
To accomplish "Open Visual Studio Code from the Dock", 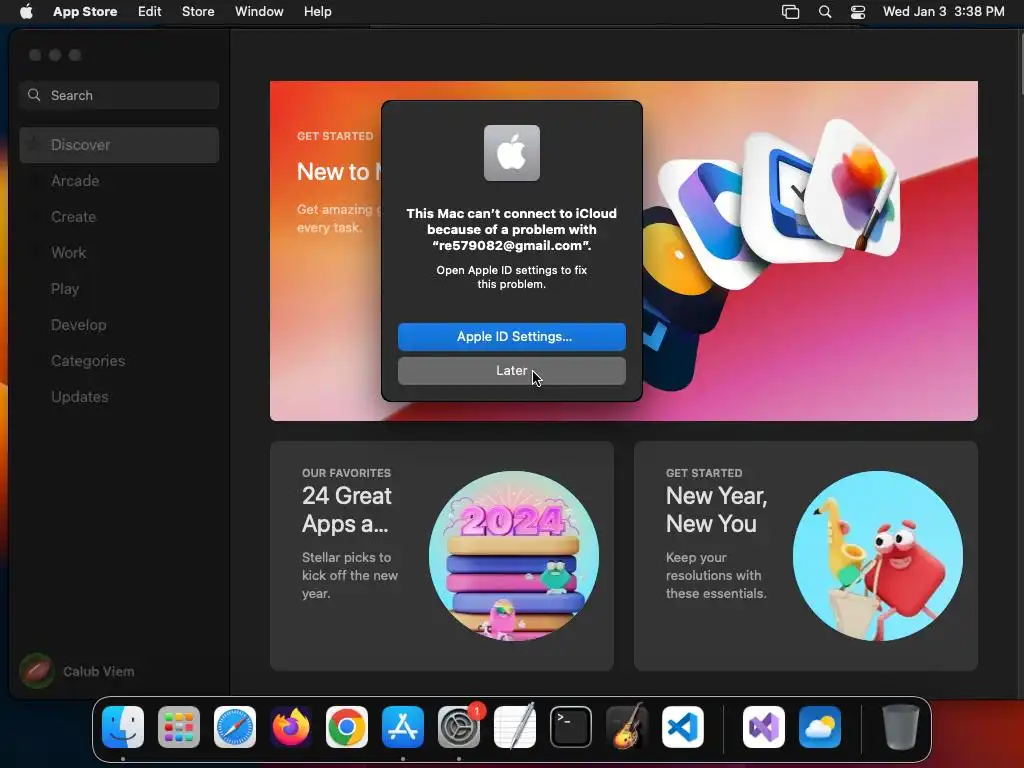I will coord(682,727).
